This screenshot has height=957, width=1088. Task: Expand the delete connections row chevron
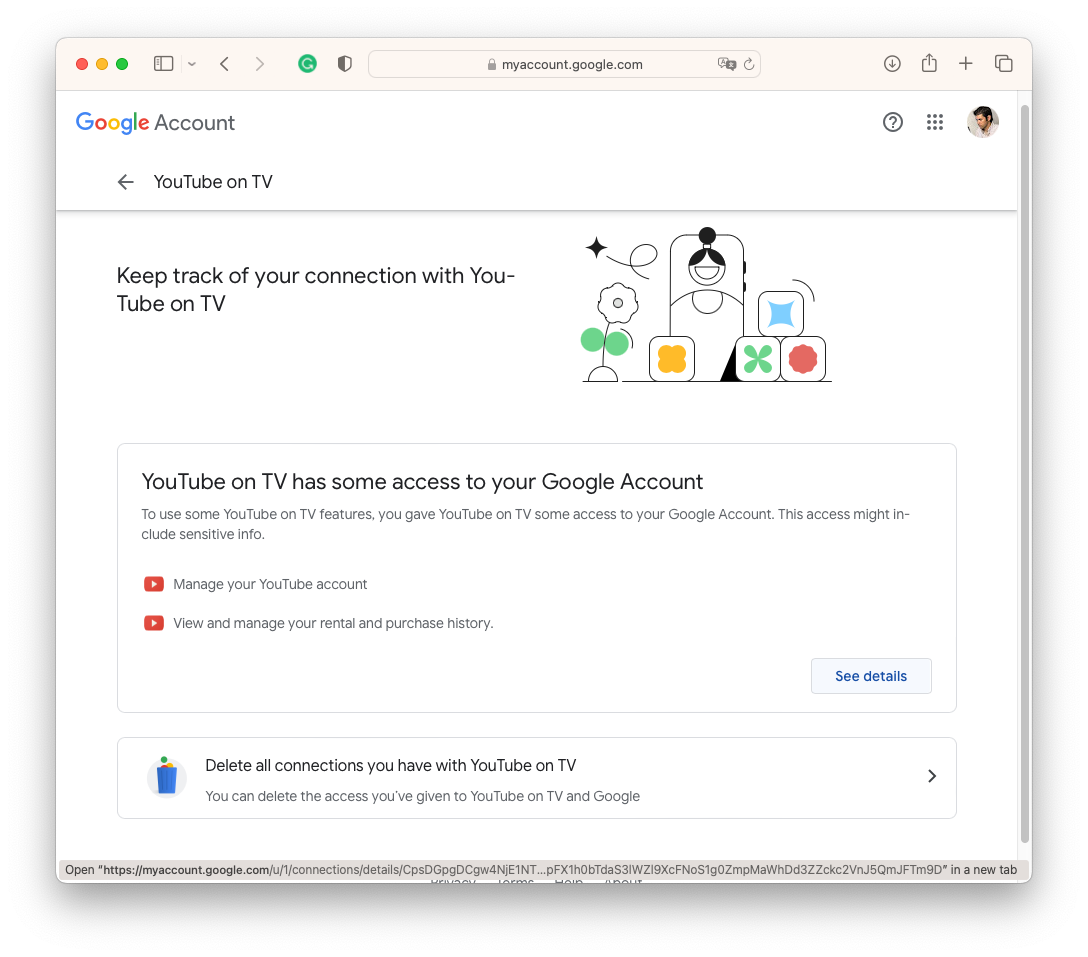932,776
